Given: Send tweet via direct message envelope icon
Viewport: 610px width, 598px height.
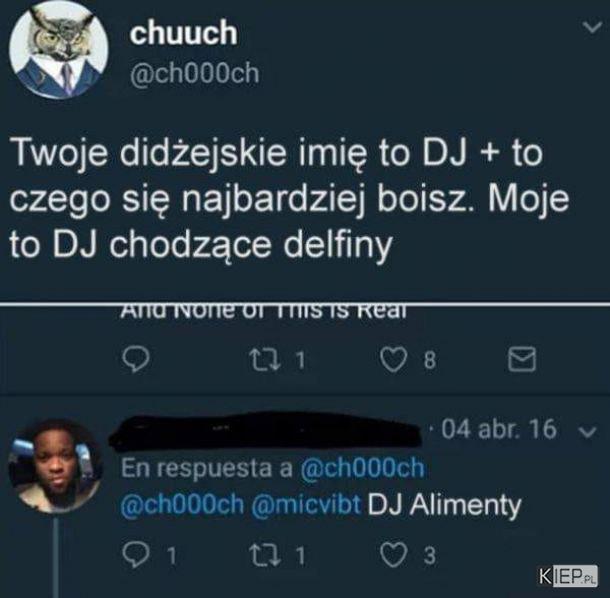Looking at the screenshot, I should (522, 358).
